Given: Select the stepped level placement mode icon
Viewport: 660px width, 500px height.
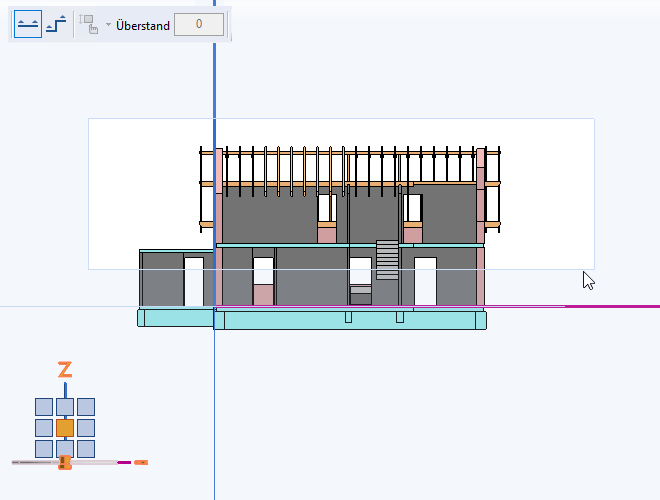Looking at the screenshot, I should click(x=56, y=25).
